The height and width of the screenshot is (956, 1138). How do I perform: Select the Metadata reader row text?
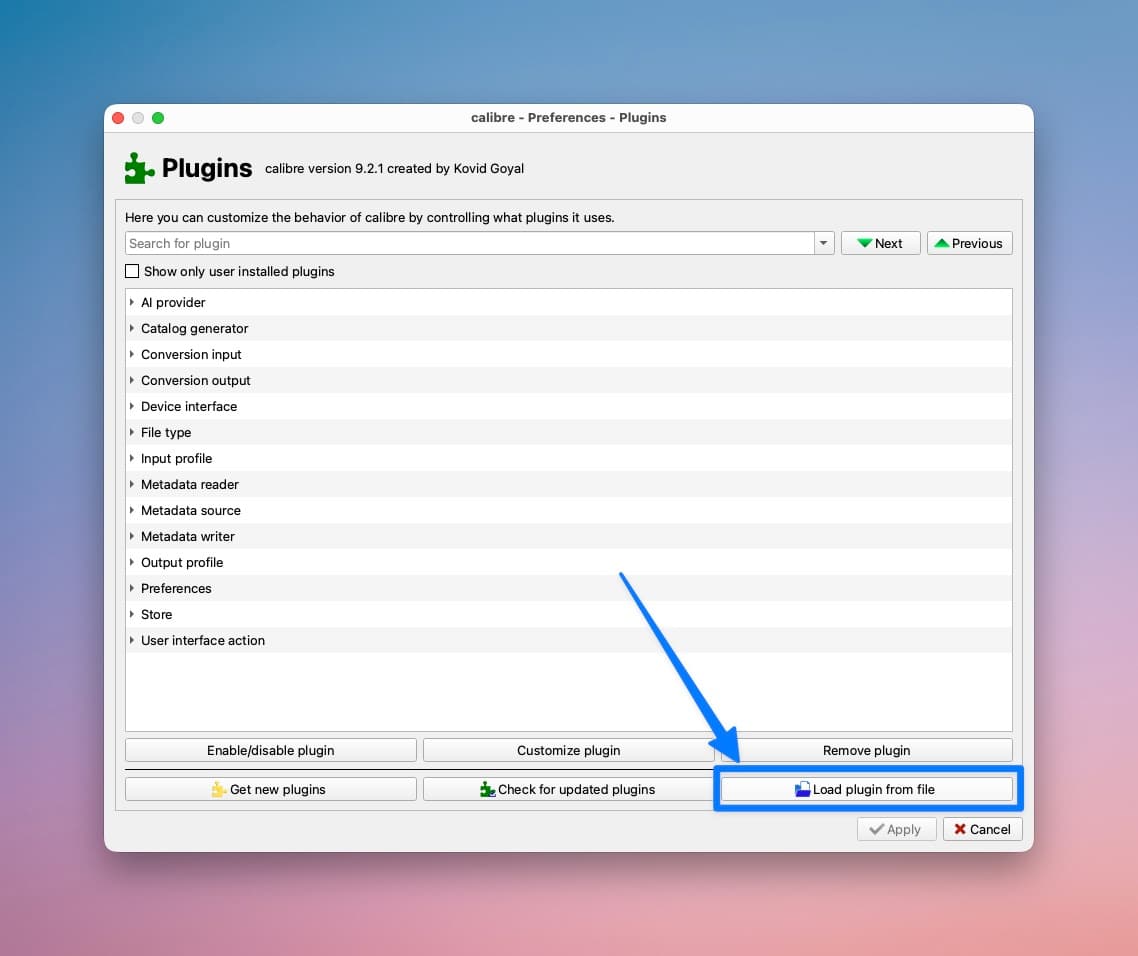point(189,484)
